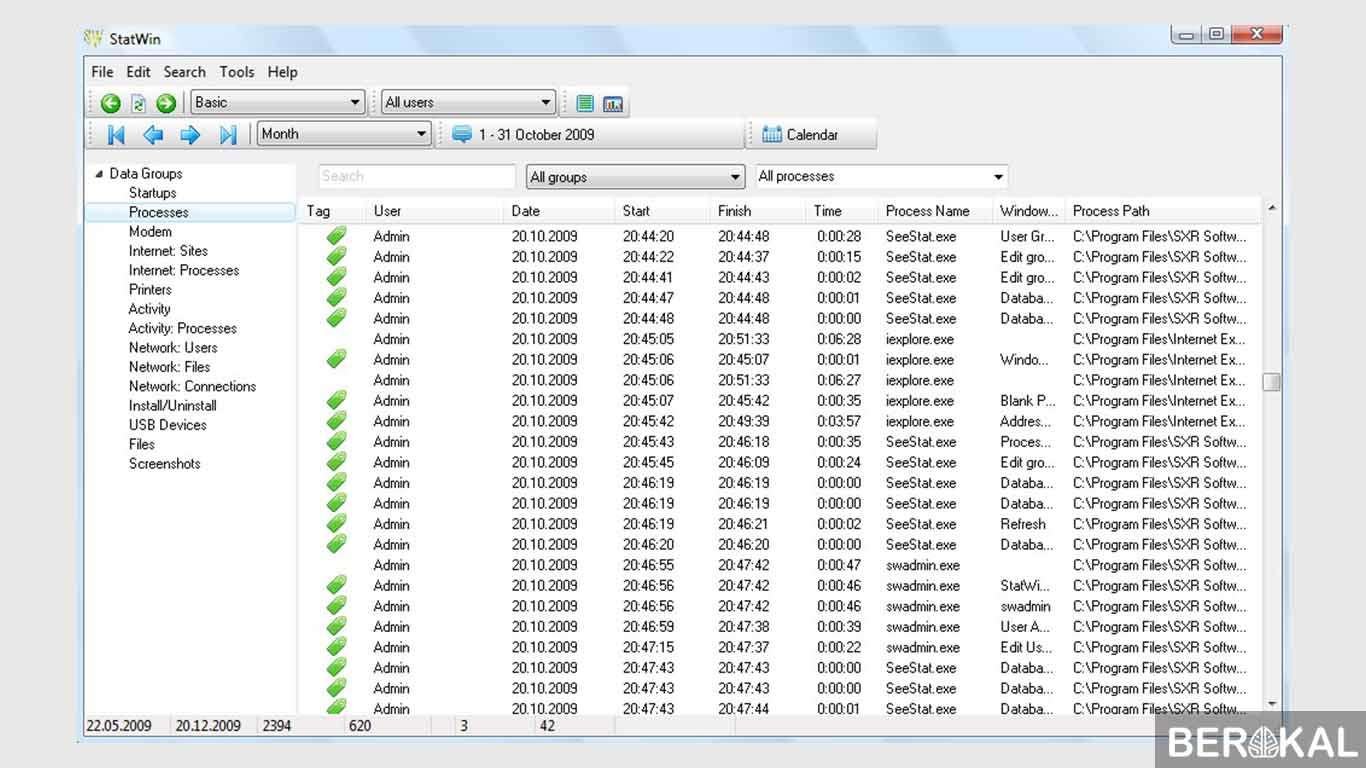This screenshot has height=768, width=1366.
Task: Open the Help menu
Action: coord(283,72)
